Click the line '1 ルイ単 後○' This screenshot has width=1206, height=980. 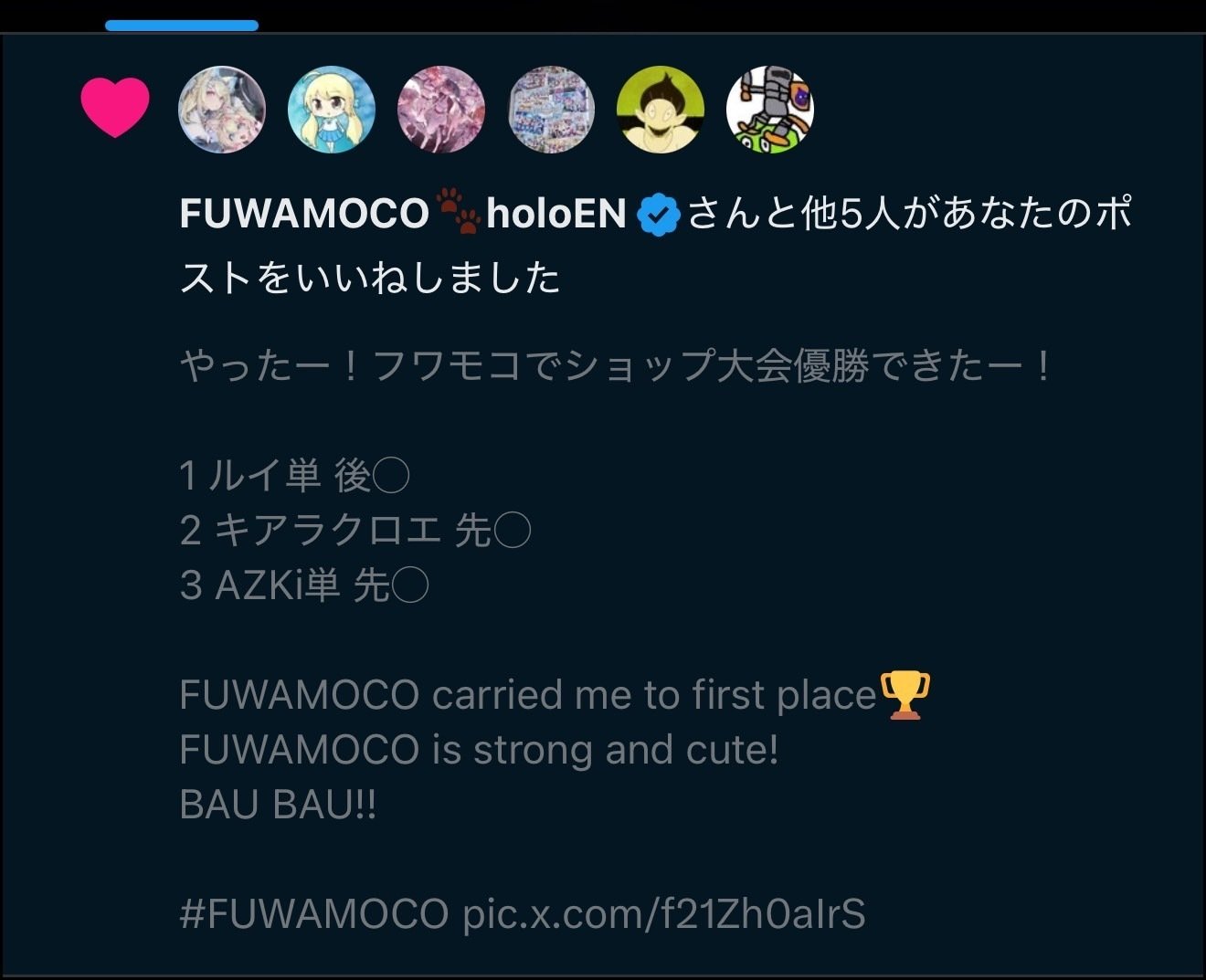pos(294,476)
